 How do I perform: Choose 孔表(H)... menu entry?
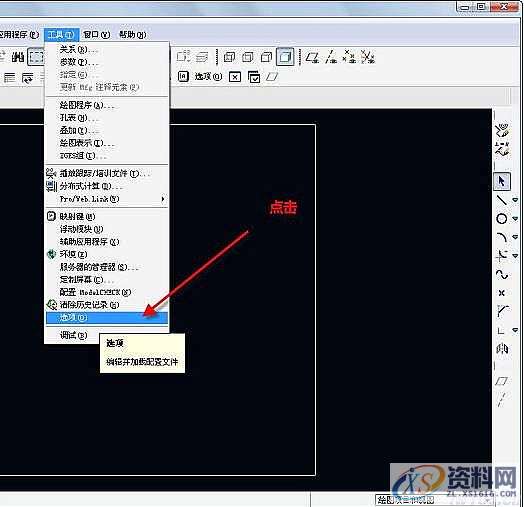coord(107,118)
